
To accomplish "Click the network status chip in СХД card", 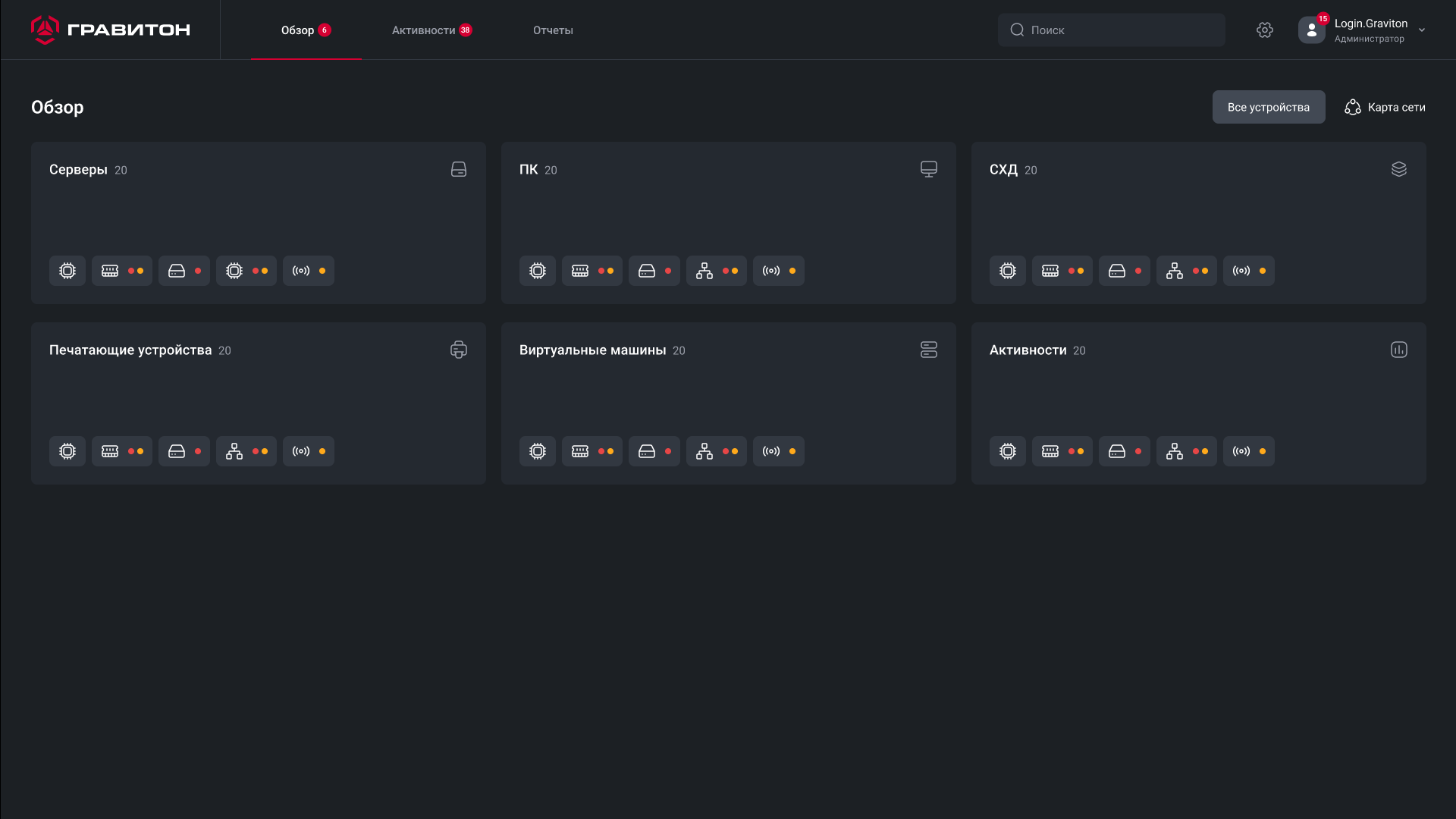I will [x=1186, y=271].
